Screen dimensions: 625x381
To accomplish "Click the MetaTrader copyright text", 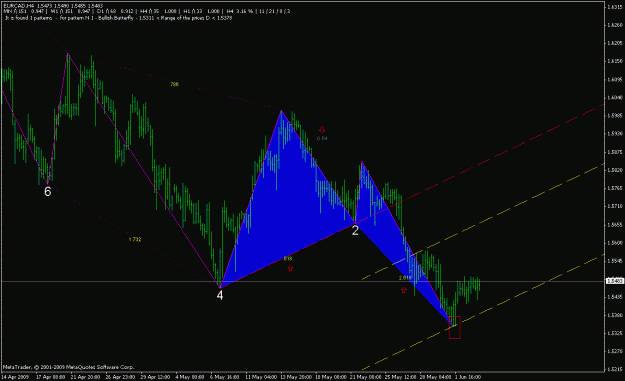I will tap(69, 367).
